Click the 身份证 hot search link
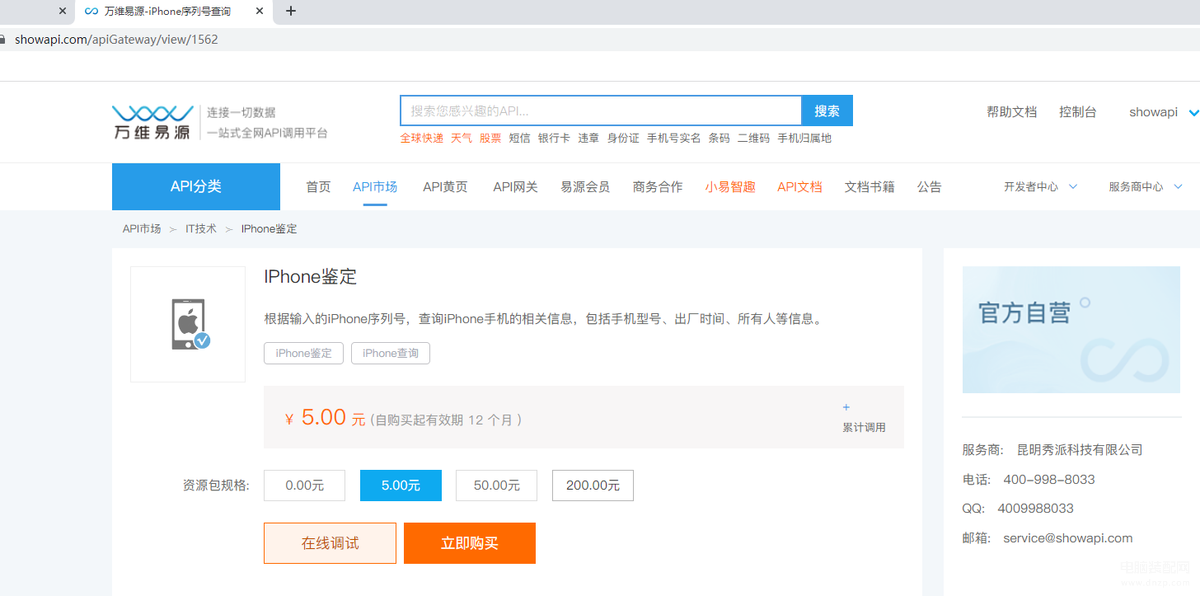1200x596 pixels. coord(623,138)
